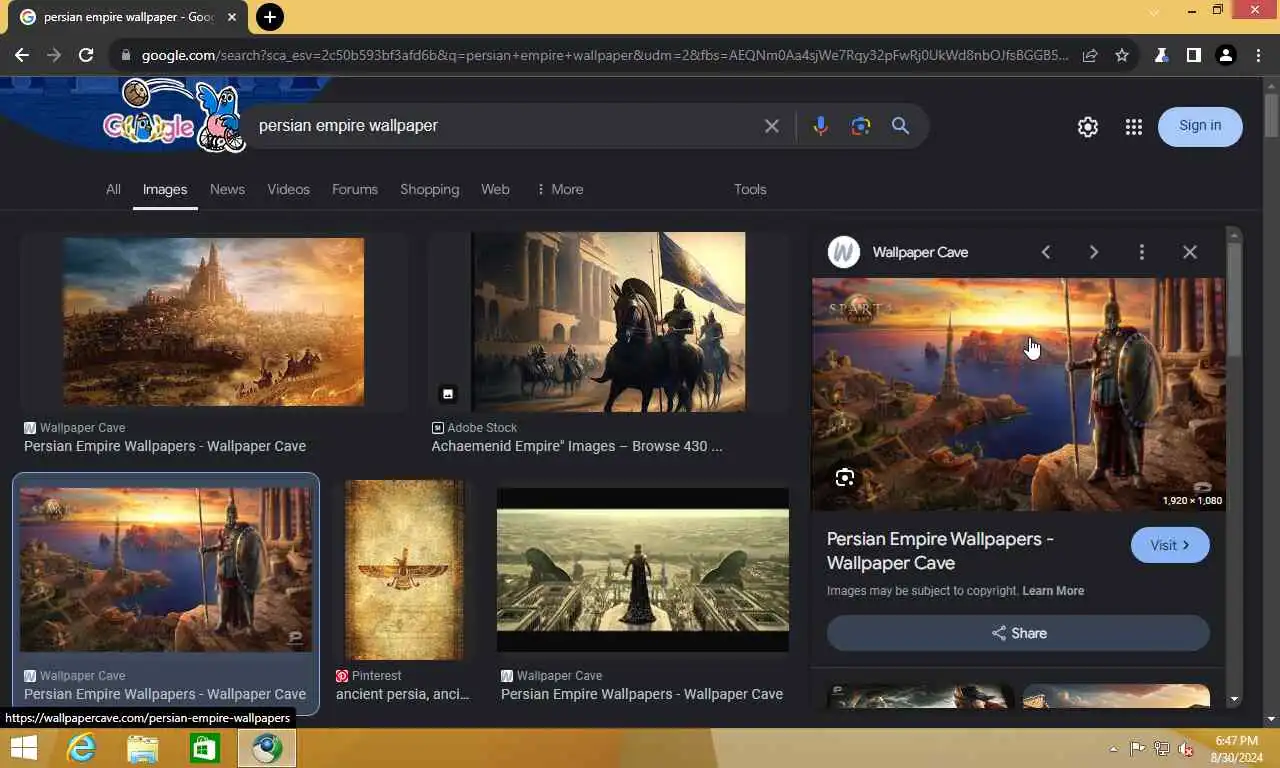The width and height of the screenshot is (1280, 768).
Task: Visit the Wallpaper Cave page
Action: (x=1170, y=545)
